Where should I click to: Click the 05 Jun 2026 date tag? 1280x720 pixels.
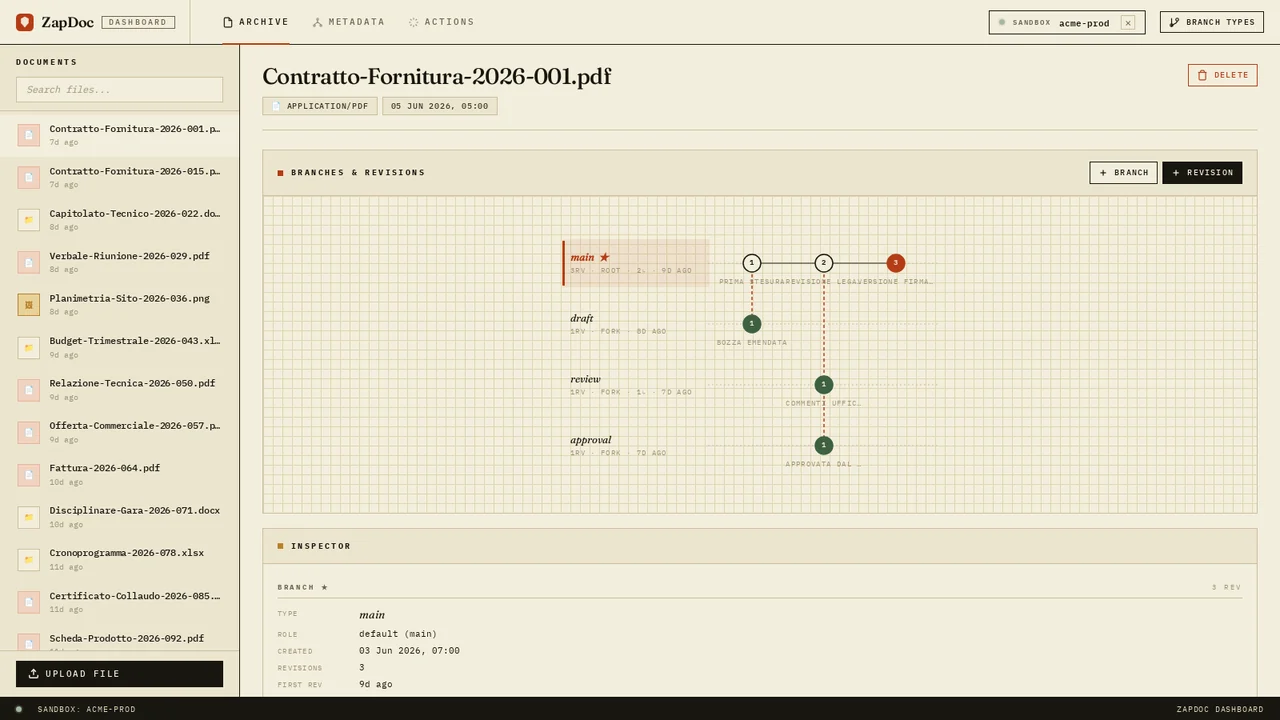coord(440,106)
